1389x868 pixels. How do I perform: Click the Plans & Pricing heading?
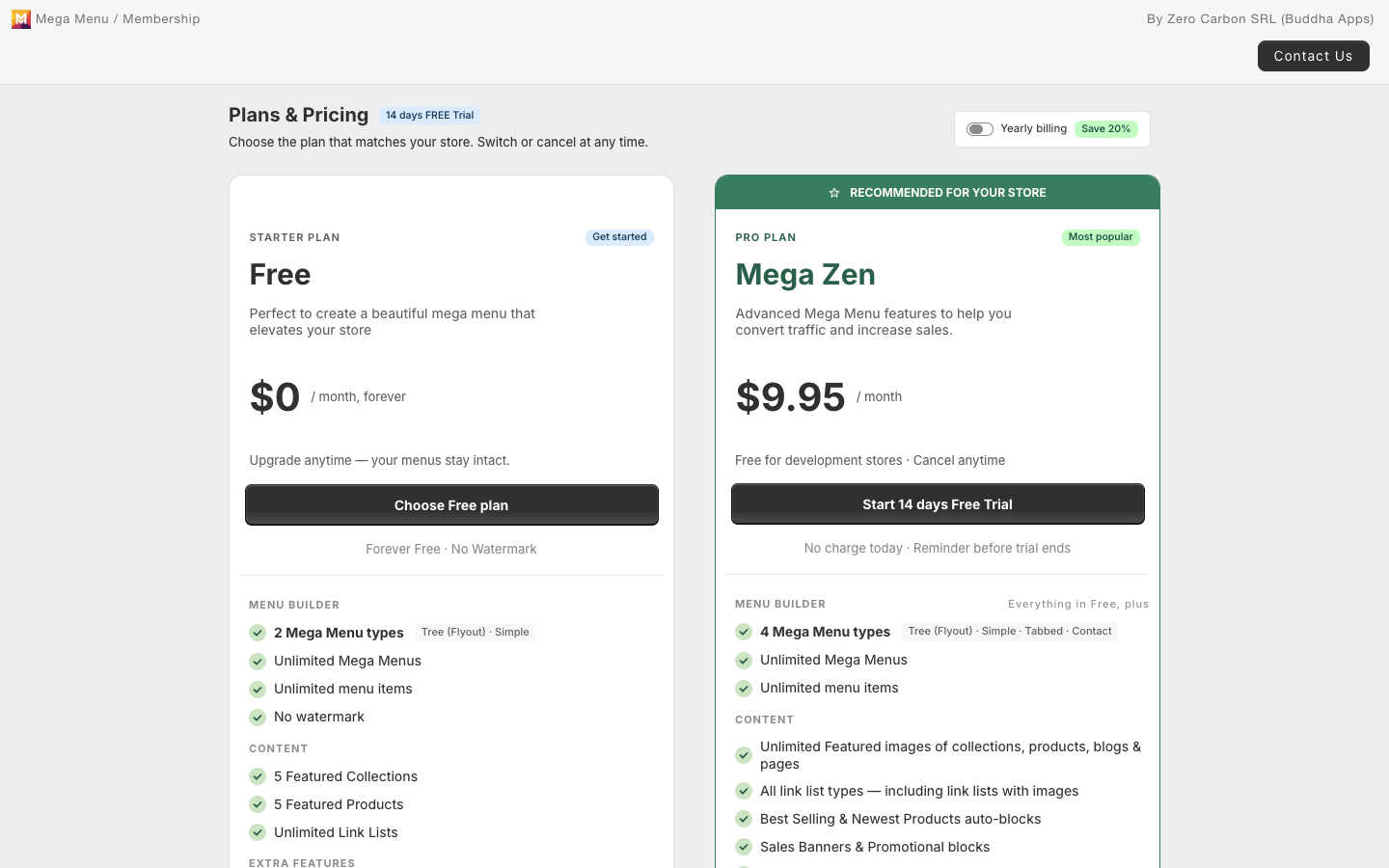click(298, 115)
